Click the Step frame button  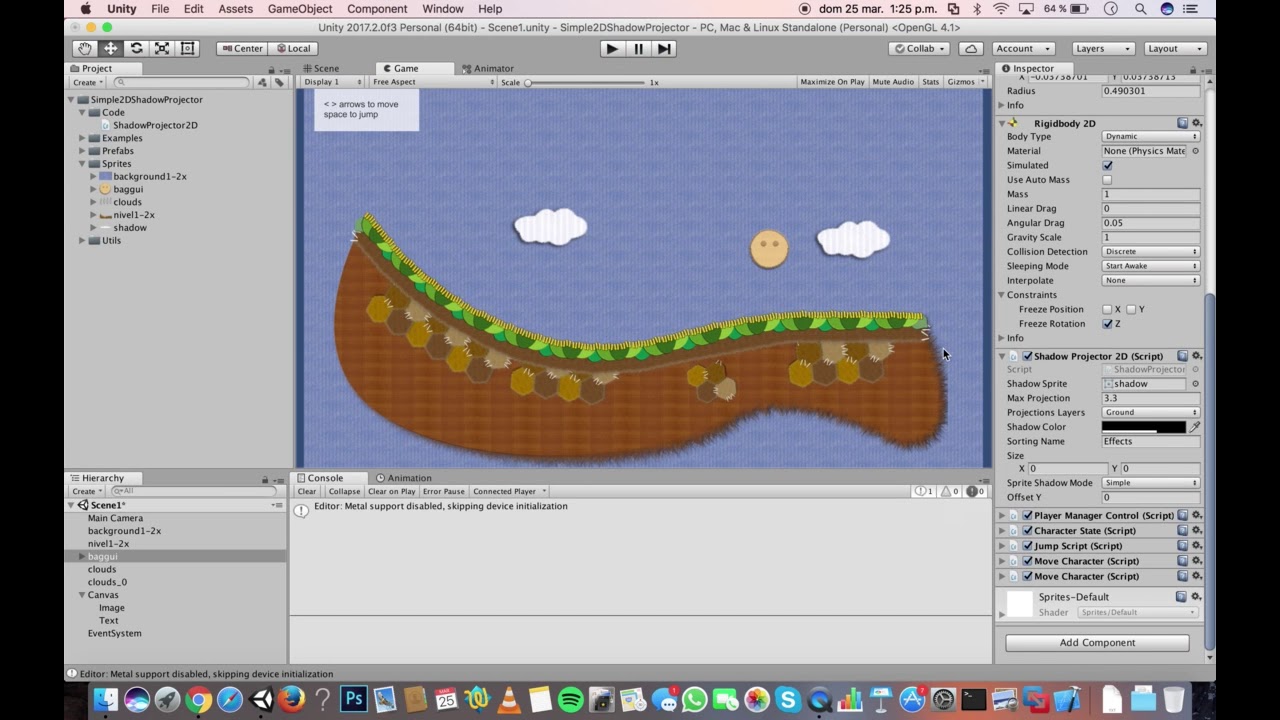(664, 48)
